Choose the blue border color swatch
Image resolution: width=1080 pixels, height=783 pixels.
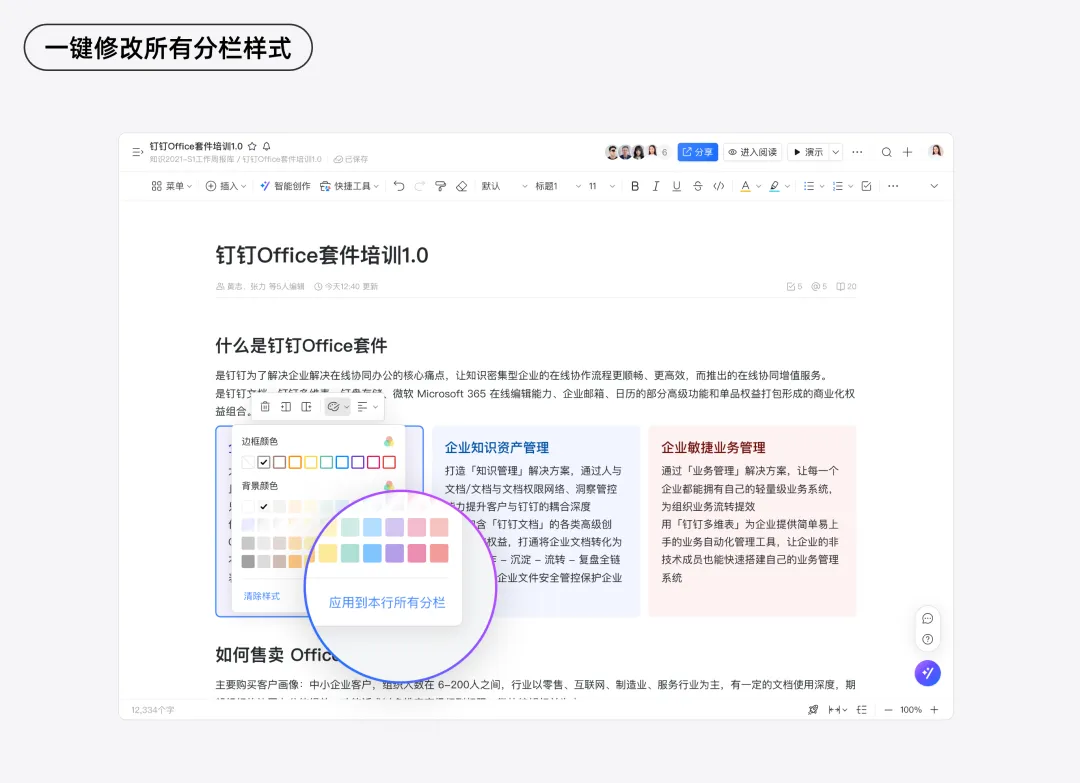342,462
